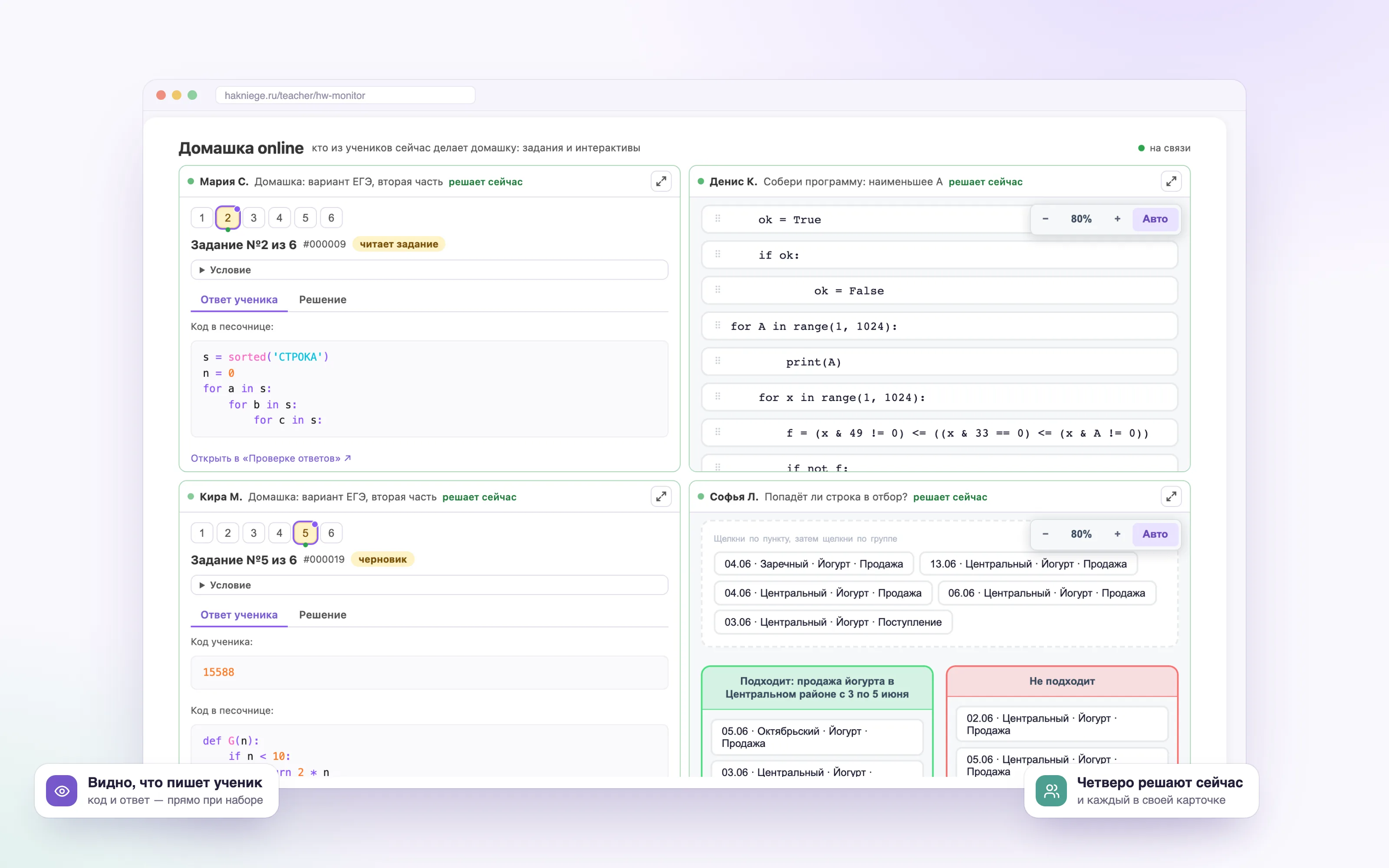Expand Кира М. card to fullscreen
The image size is (1389, 868).
pyautogui.click(x=661, y=496)
